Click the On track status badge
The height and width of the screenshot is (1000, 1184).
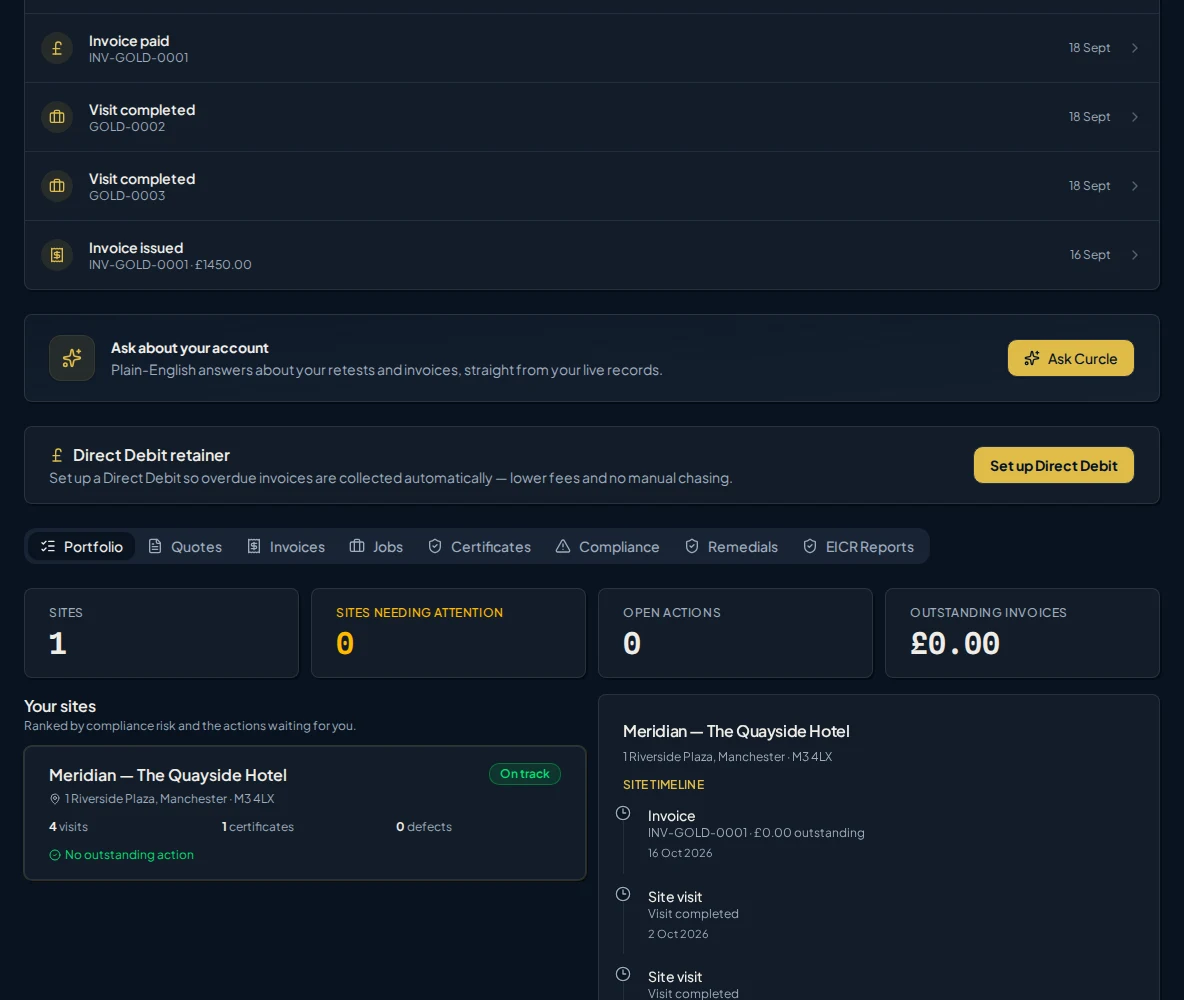pos(525,774)
